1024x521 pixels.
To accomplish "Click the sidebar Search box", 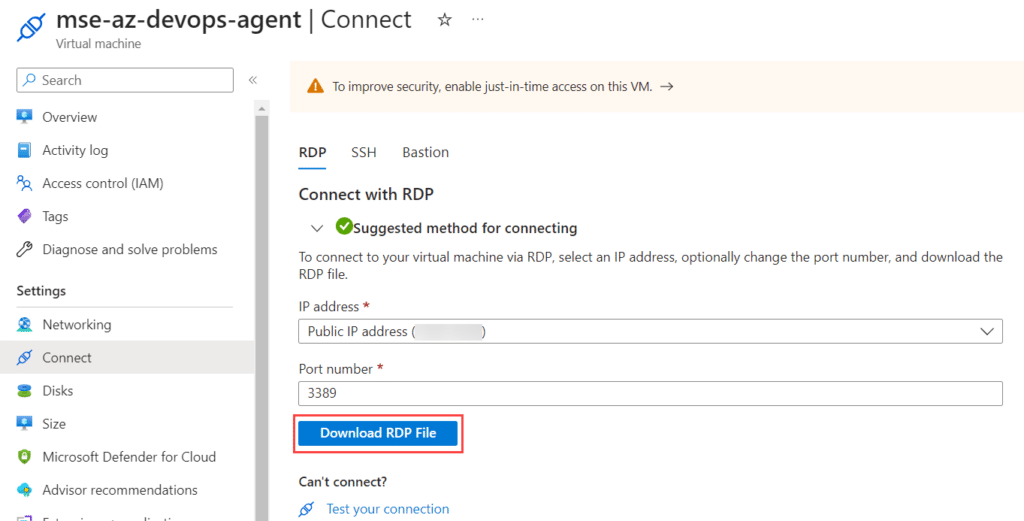I will tap(125, 80).
